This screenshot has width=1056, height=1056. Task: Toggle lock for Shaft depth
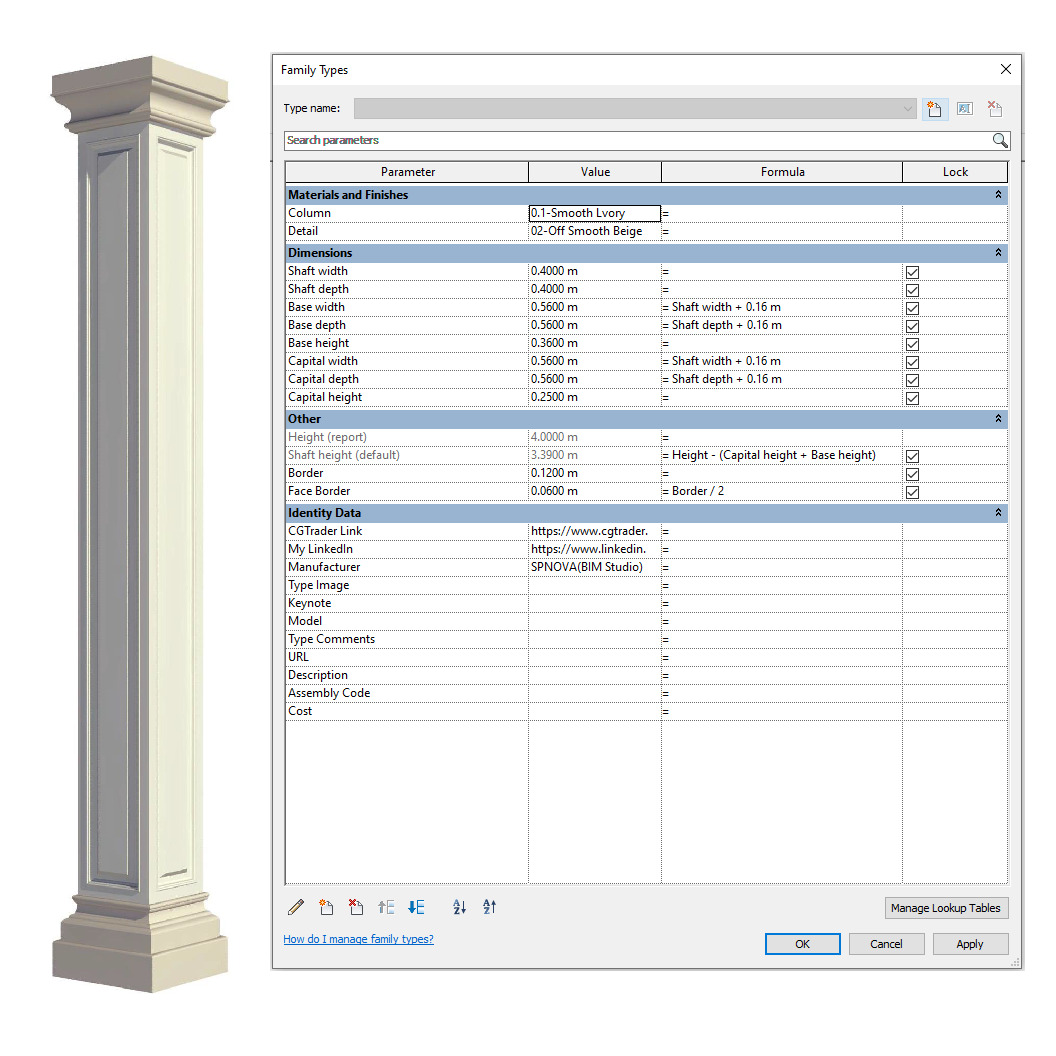tap(913, 290)
